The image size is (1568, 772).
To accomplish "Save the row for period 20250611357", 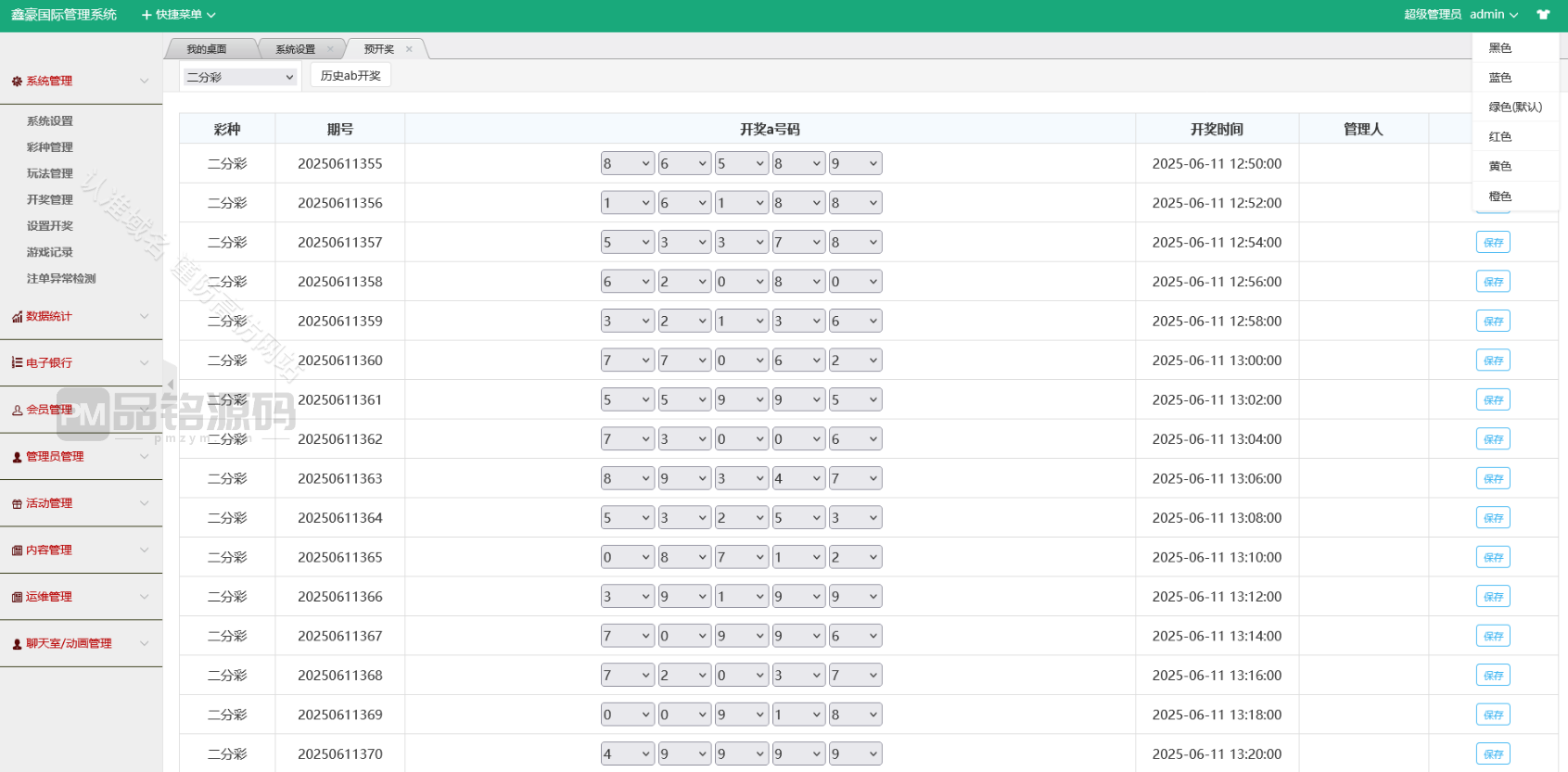I will click(1493, 243).
